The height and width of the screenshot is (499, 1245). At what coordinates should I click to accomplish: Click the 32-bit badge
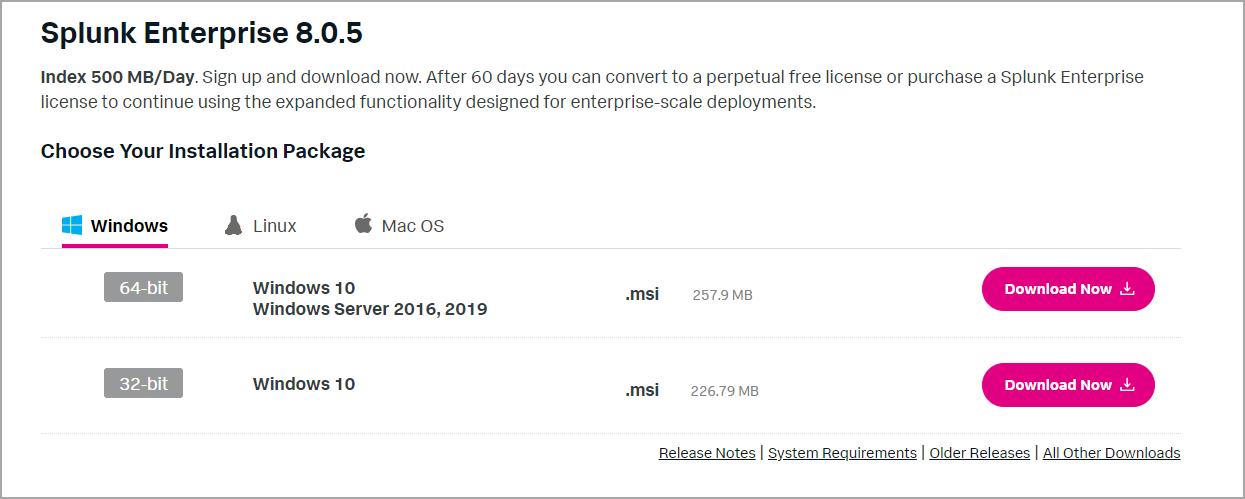pos(144,383)
